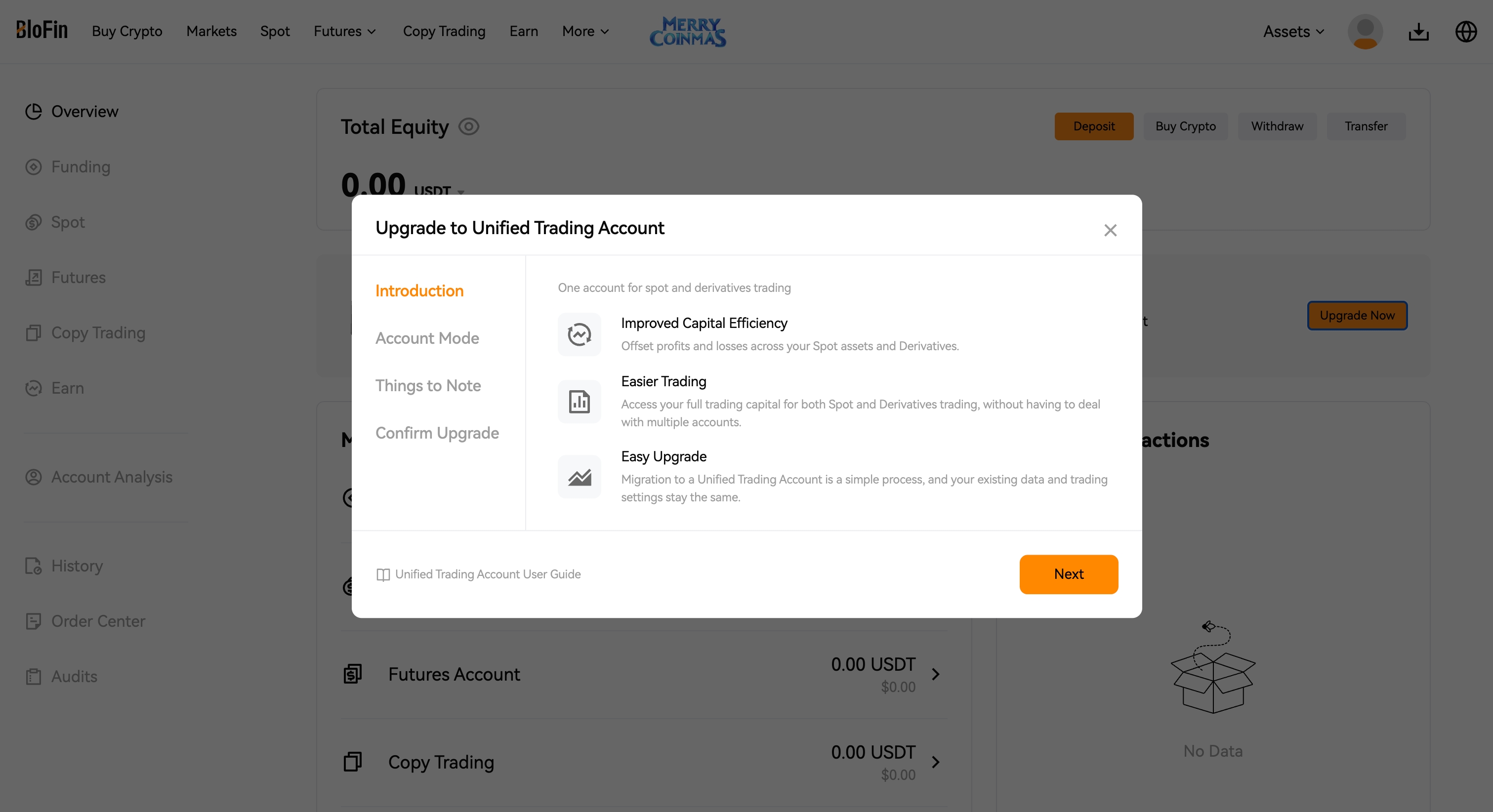Screen dimensions: 1493x812
Task: Click the Next button
Action: coord(1069,574)
